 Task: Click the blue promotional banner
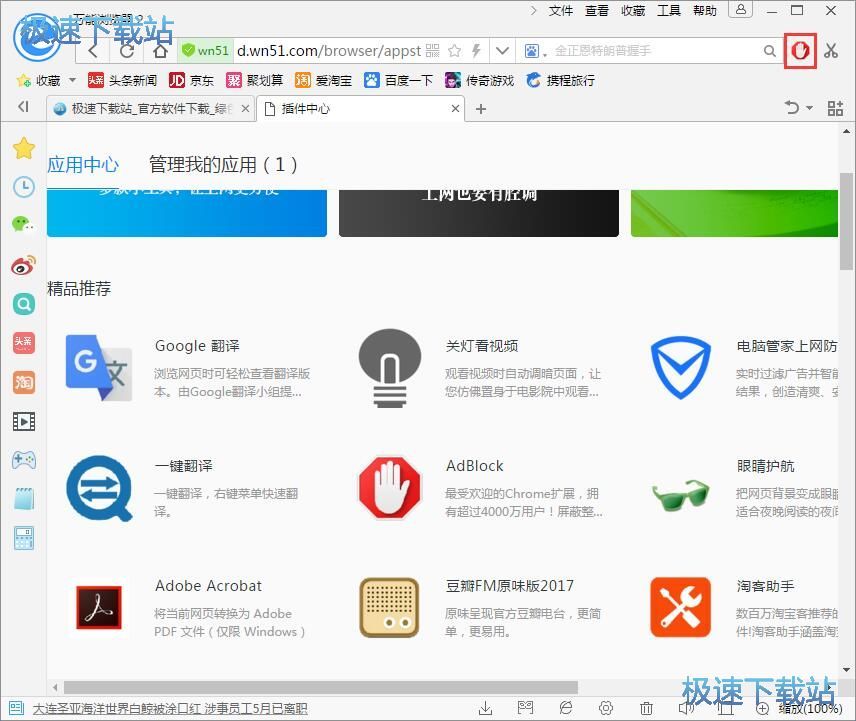coord(187,213)
